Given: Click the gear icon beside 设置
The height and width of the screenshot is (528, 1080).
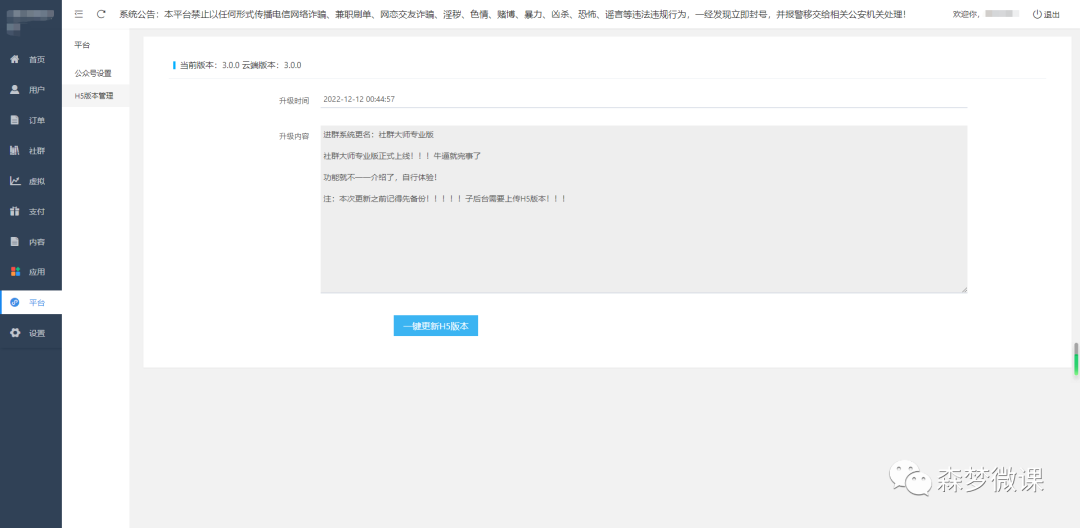Looking at the screenshot, I should [x=14, y=333].
